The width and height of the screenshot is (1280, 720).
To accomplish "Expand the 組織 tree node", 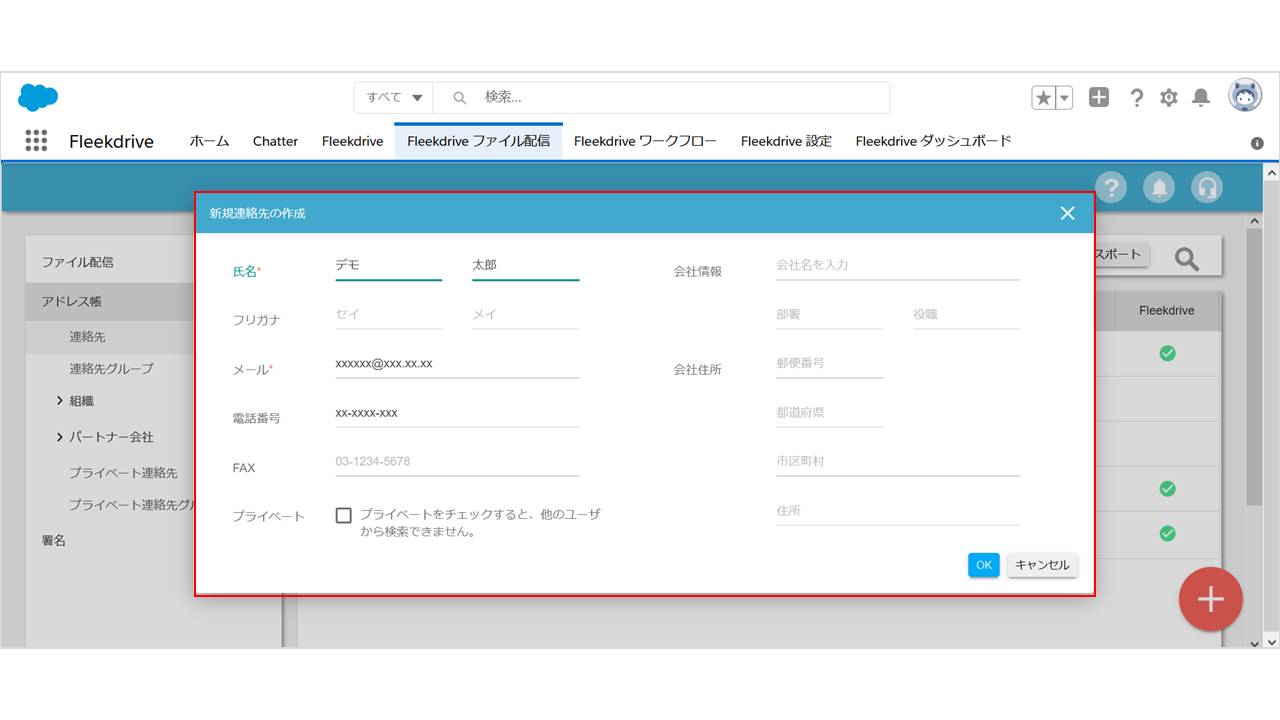I will tap(61, 401).
